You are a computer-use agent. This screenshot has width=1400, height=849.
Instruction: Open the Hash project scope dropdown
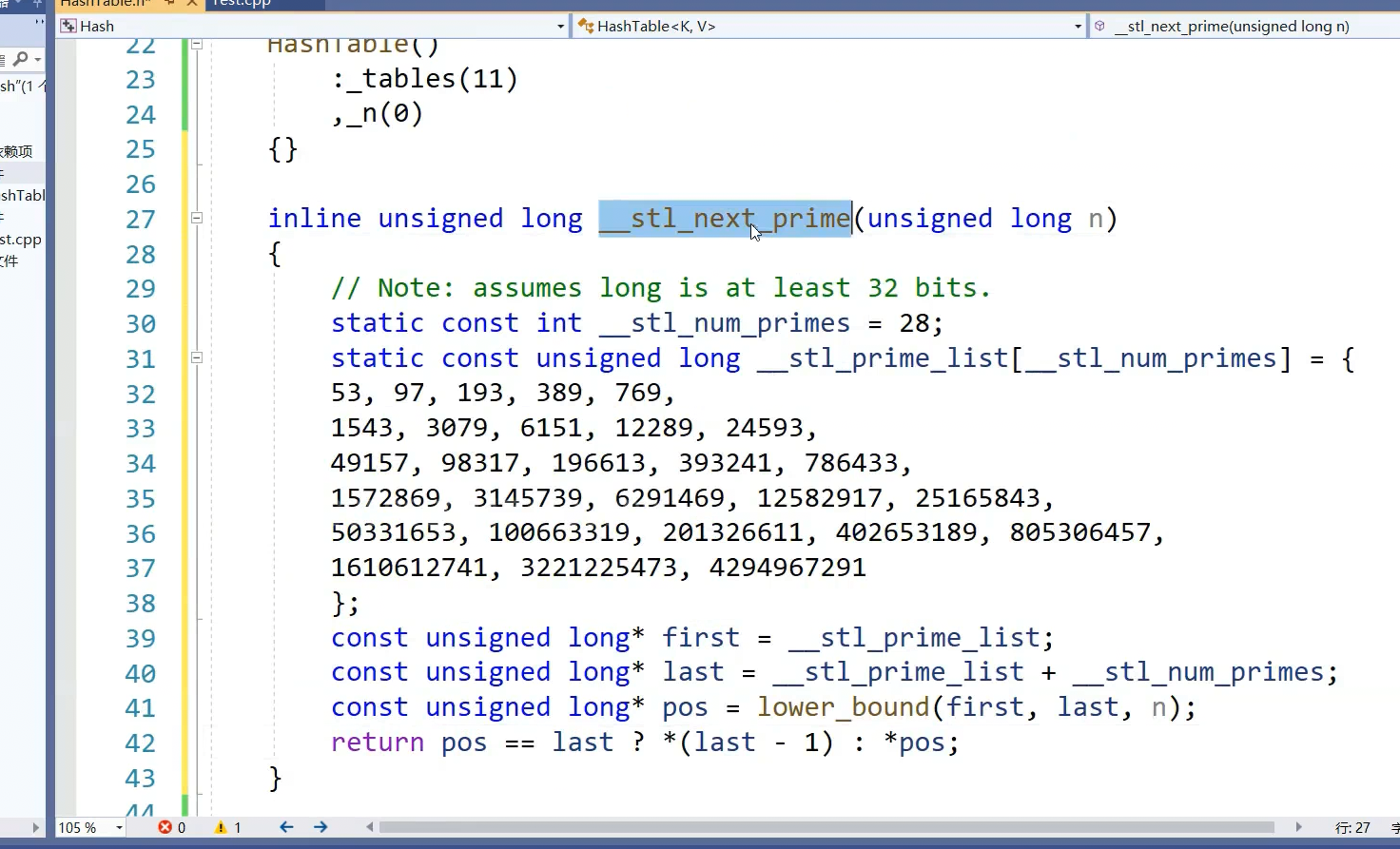[560, 27]
